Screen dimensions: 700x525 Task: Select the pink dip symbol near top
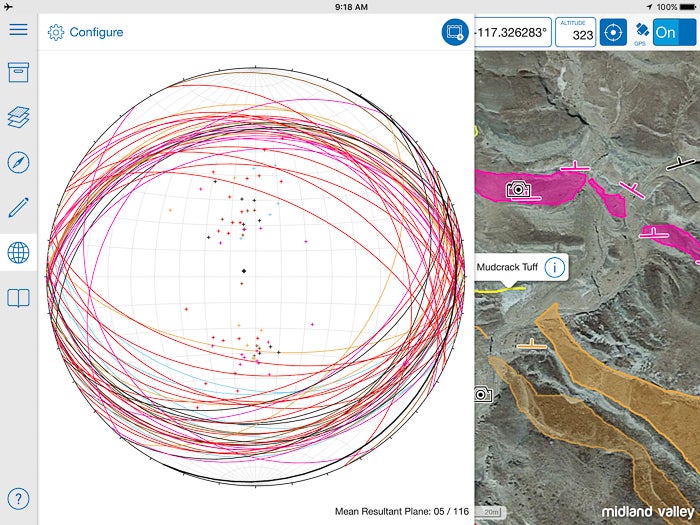573,166
